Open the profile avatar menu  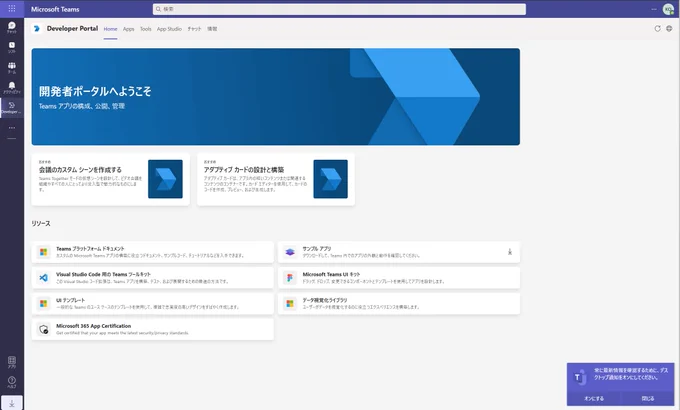pyautogui.click(x=668, y=9)
